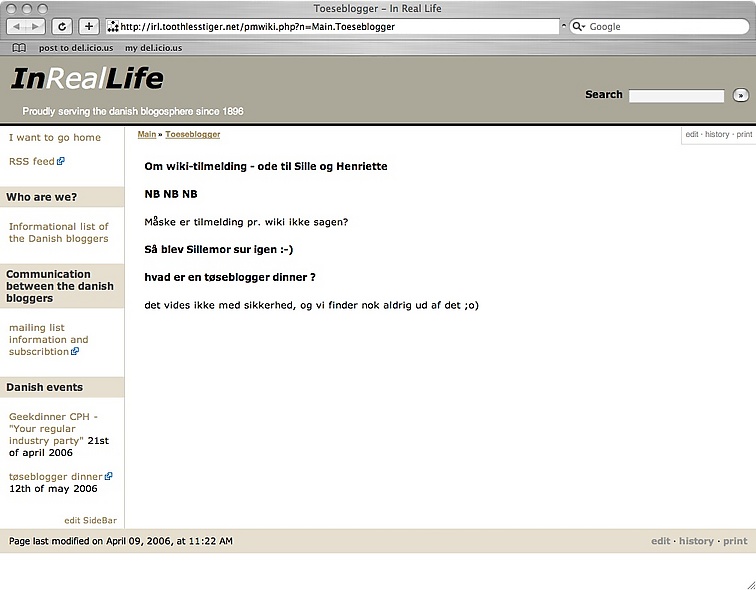
Task: Click the green zoom window button
Action: coord(43,9)
